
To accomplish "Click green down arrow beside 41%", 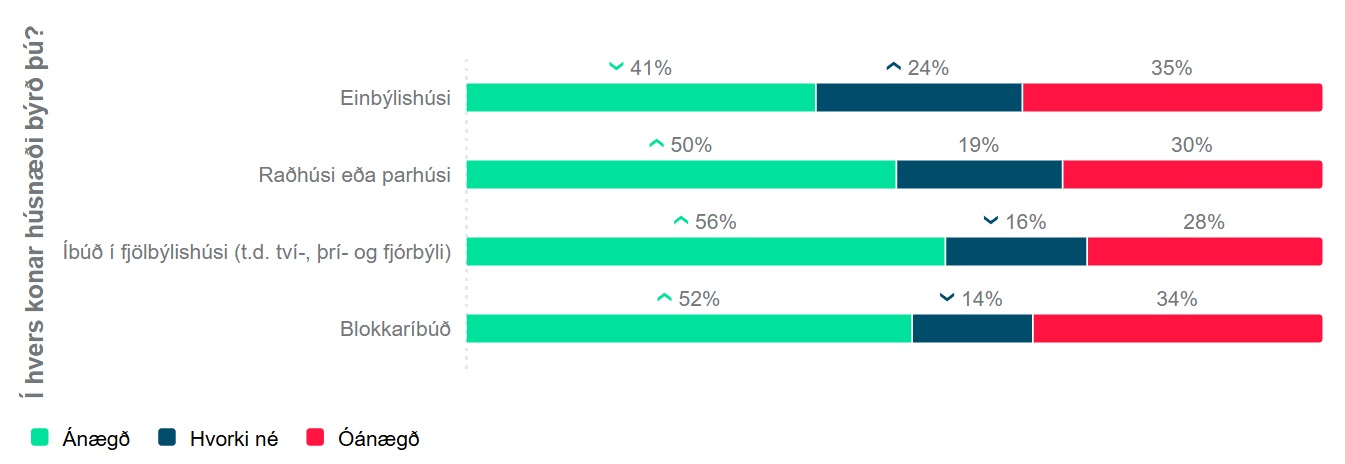I will (617, 68).
